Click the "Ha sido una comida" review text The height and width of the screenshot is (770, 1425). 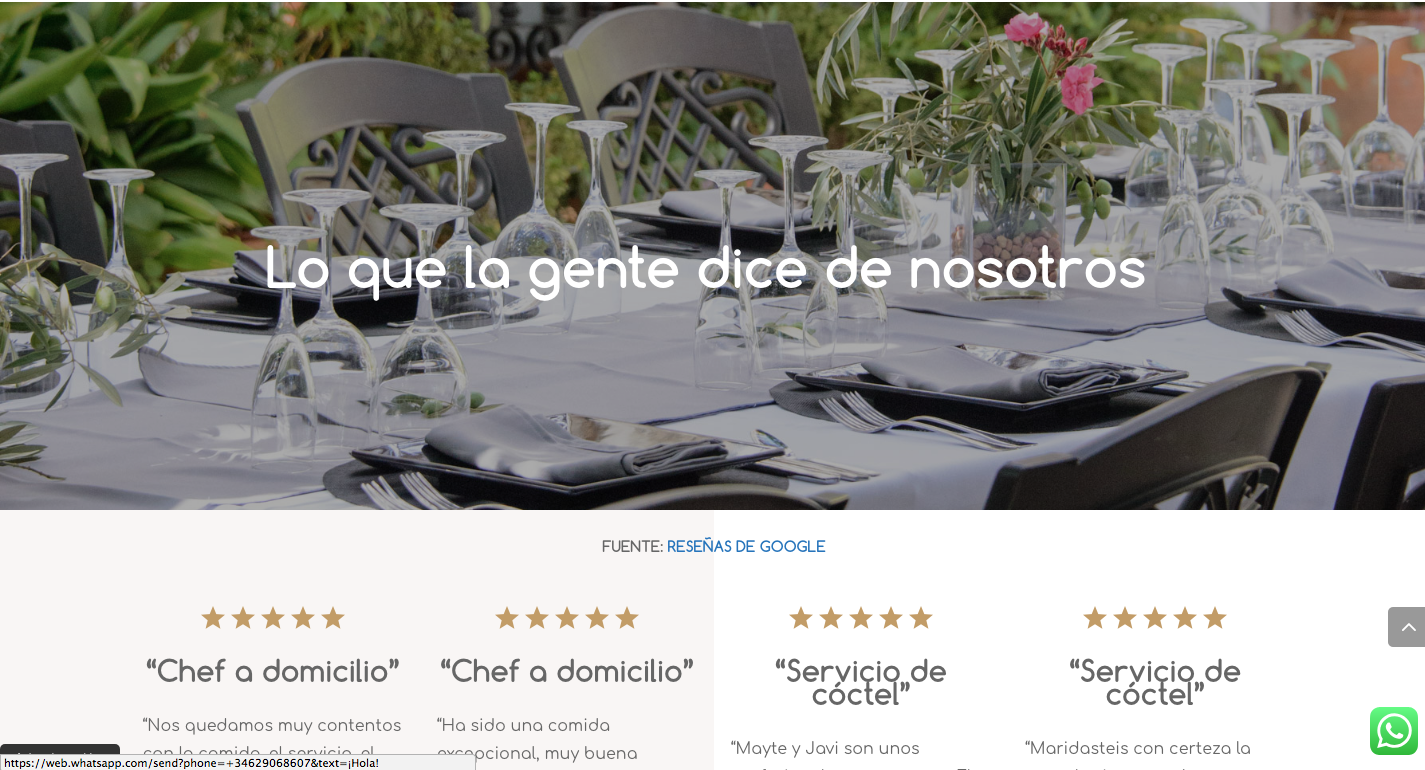[x=537, y=738]
